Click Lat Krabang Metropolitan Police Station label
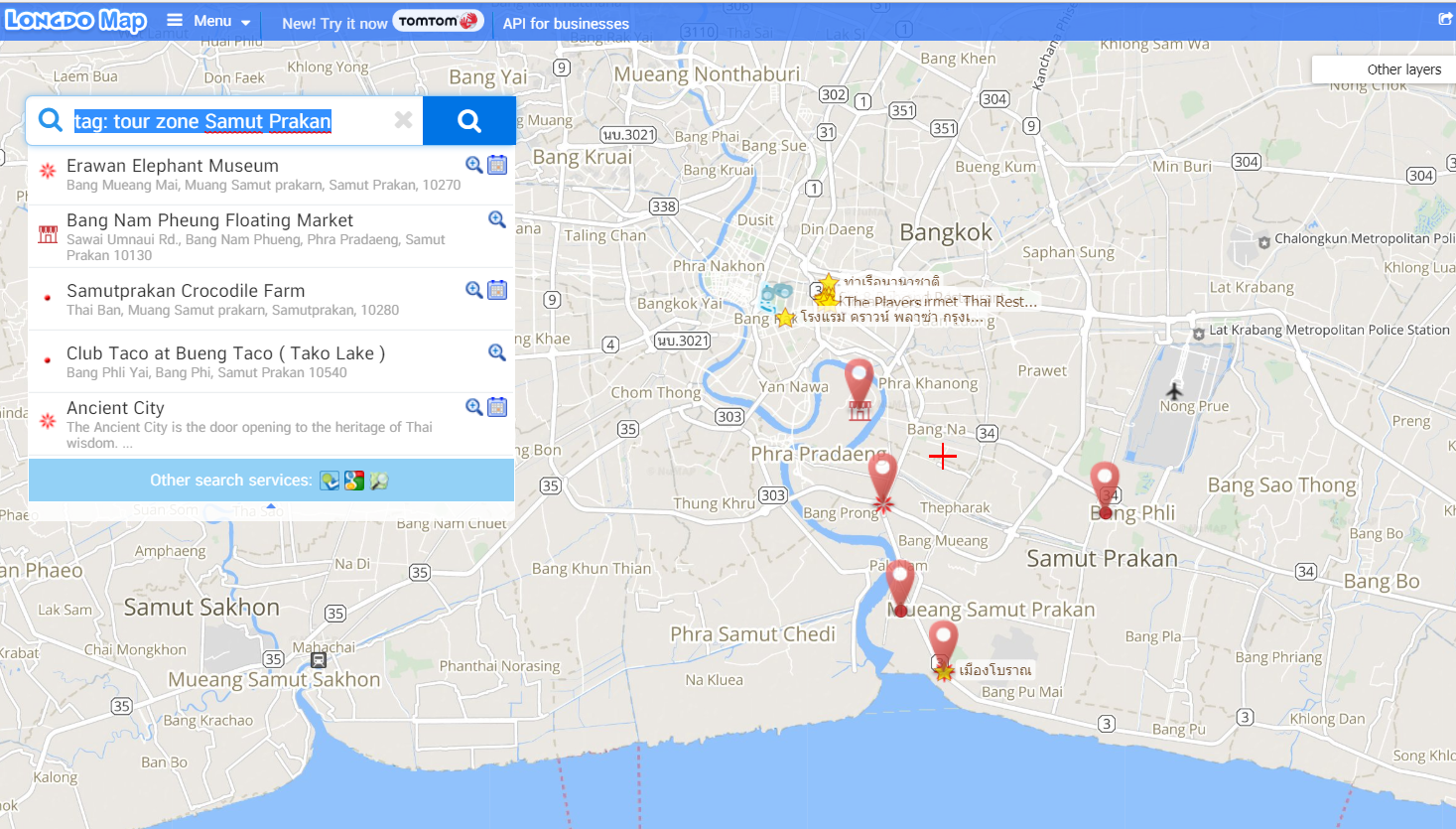 pyautogui.click(x=1329, y=330)
